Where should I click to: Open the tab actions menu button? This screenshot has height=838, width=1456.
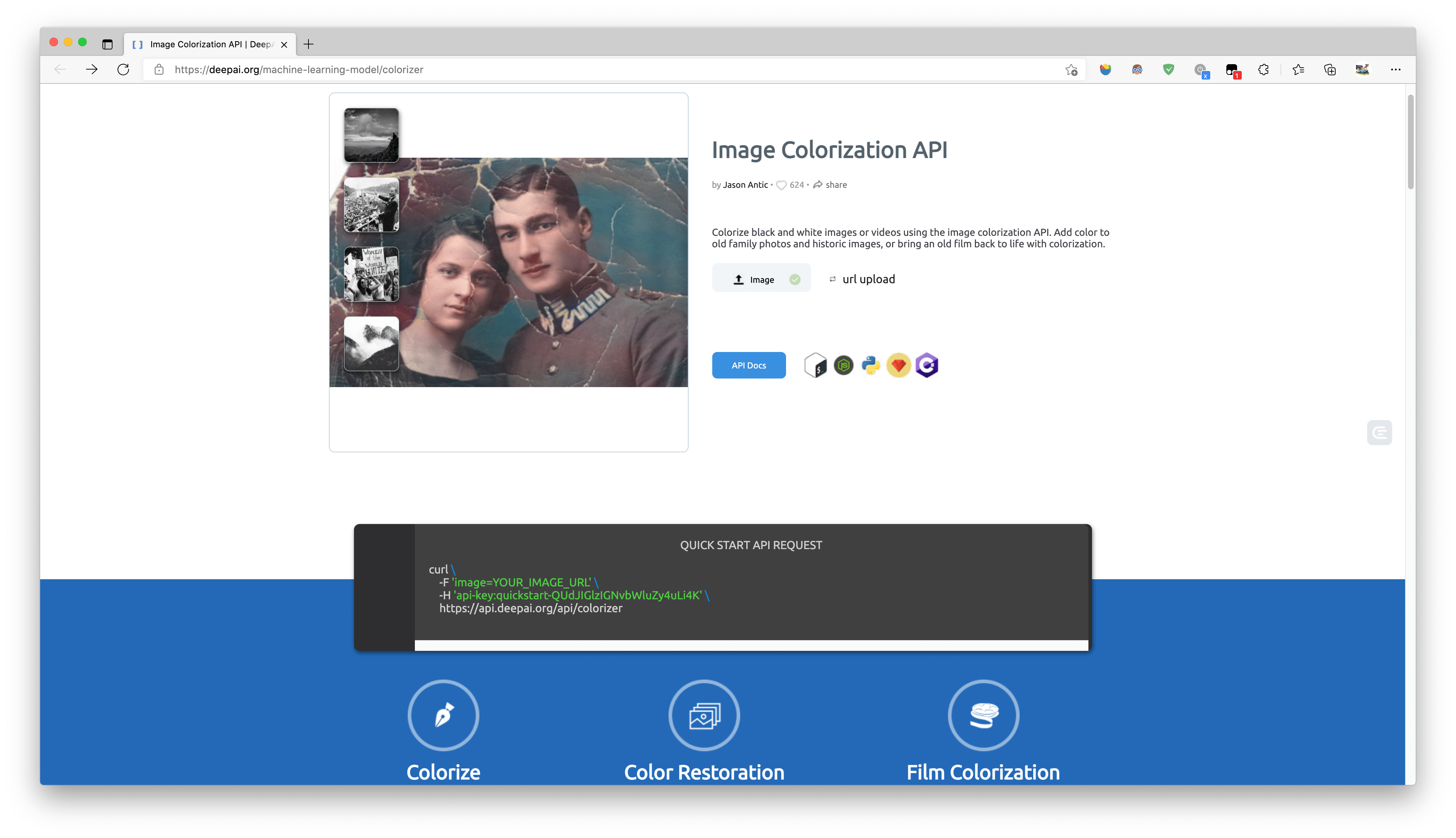point(107,44)
